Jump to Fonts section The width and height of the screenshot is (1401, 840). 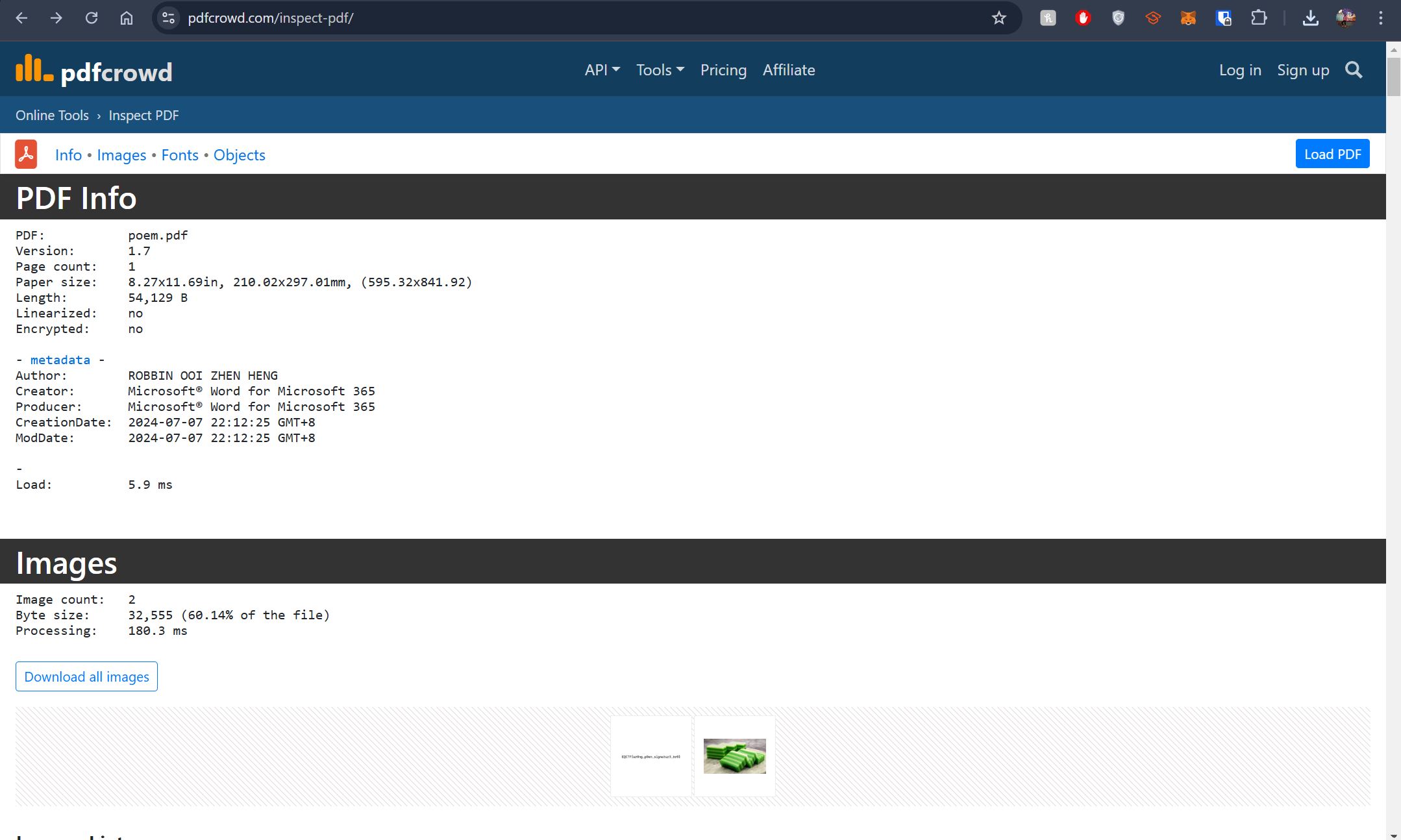pyautogui.click(x=180, y=155)
